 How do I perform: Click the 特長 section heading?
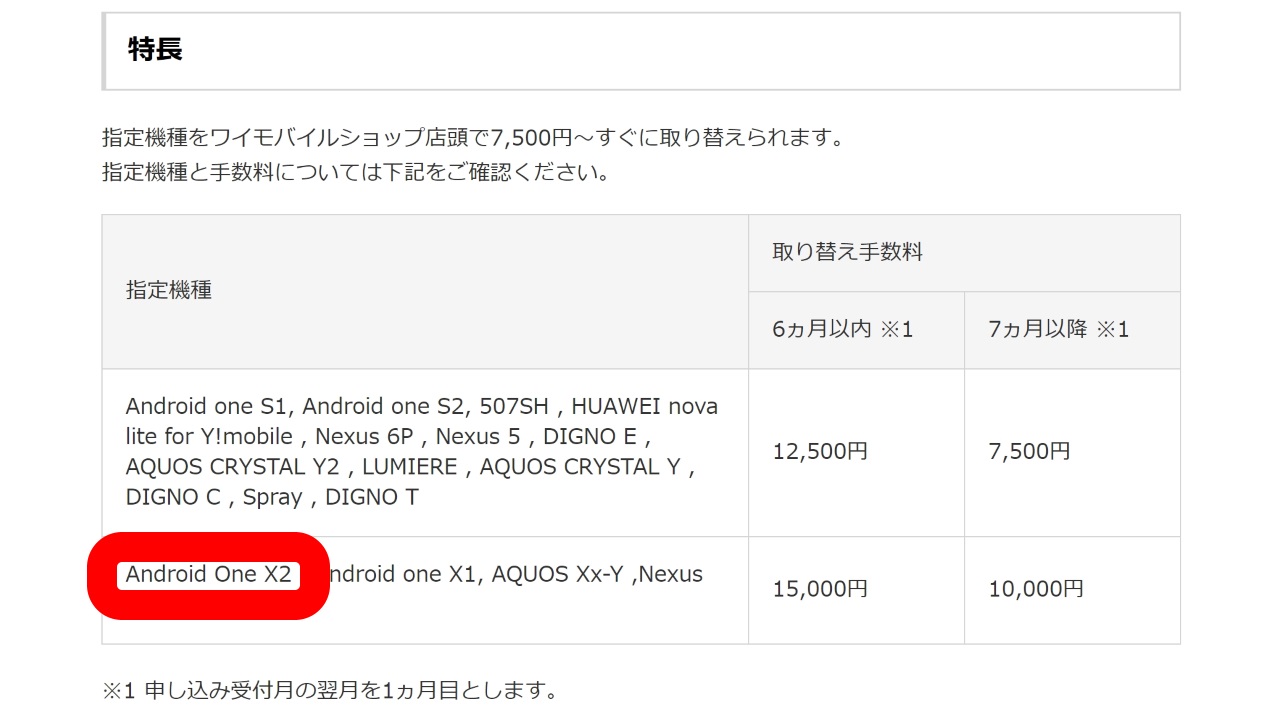coord(155,50)
